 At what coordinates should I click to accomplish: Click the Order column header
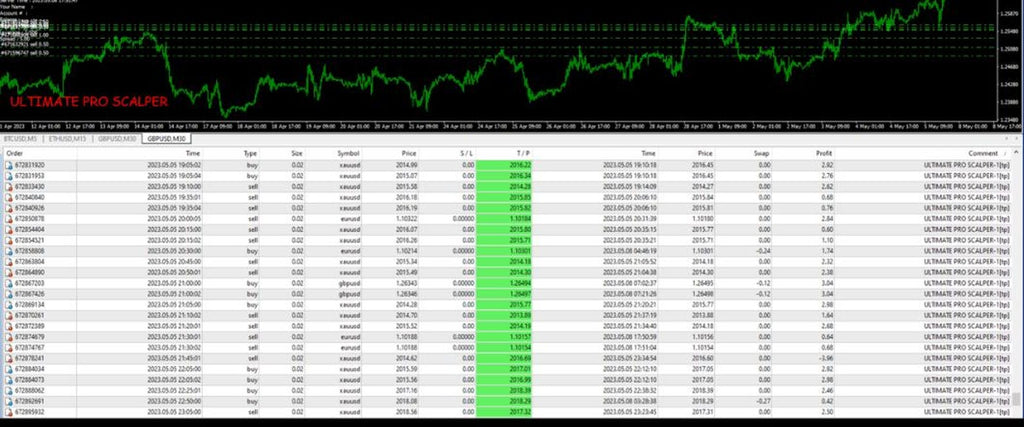tap(16, 153)
